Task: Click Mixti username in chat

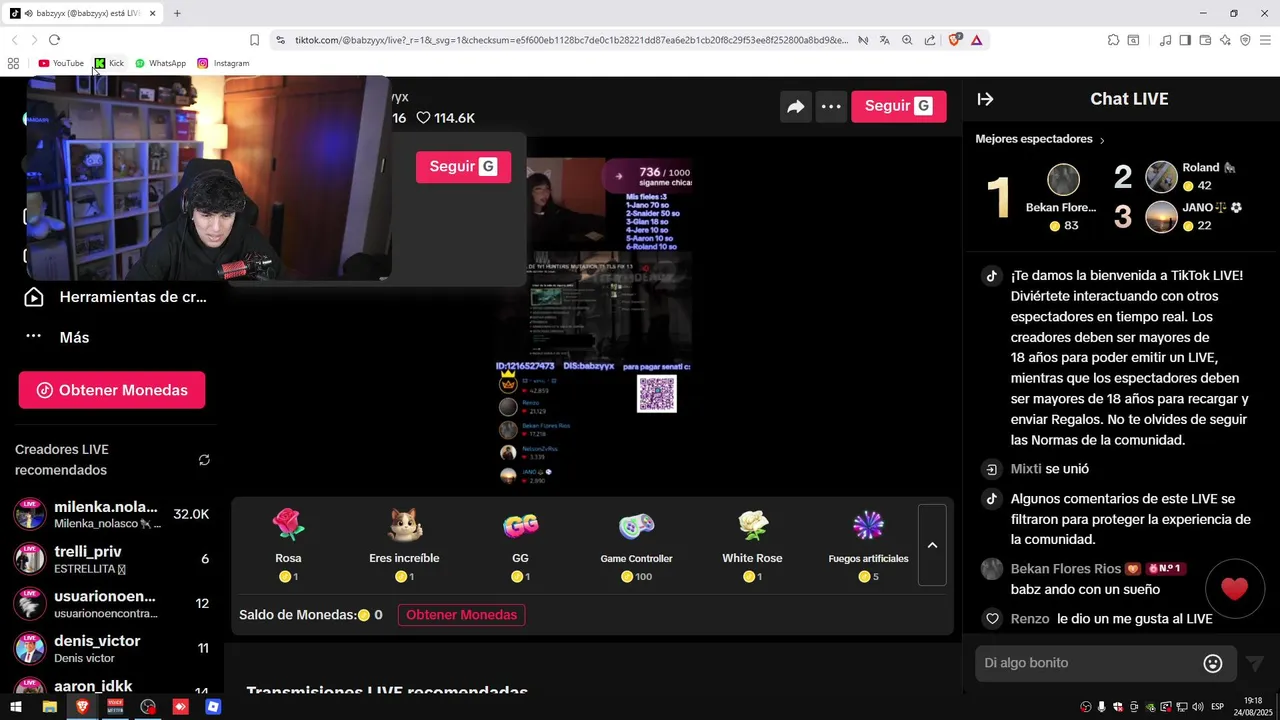Action: 1026,468
